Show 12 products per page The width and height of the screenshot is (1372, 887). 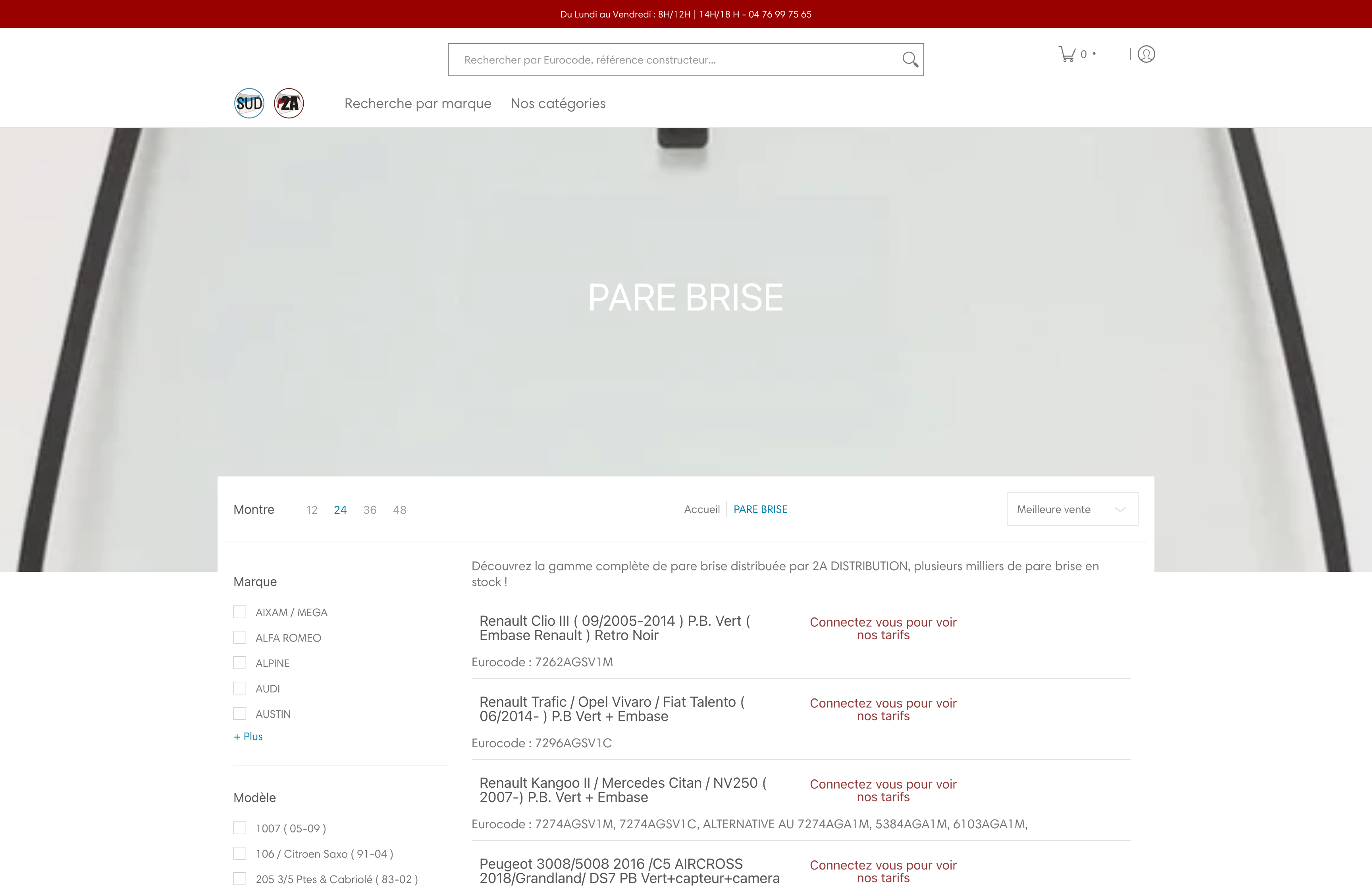coord(312,509)
